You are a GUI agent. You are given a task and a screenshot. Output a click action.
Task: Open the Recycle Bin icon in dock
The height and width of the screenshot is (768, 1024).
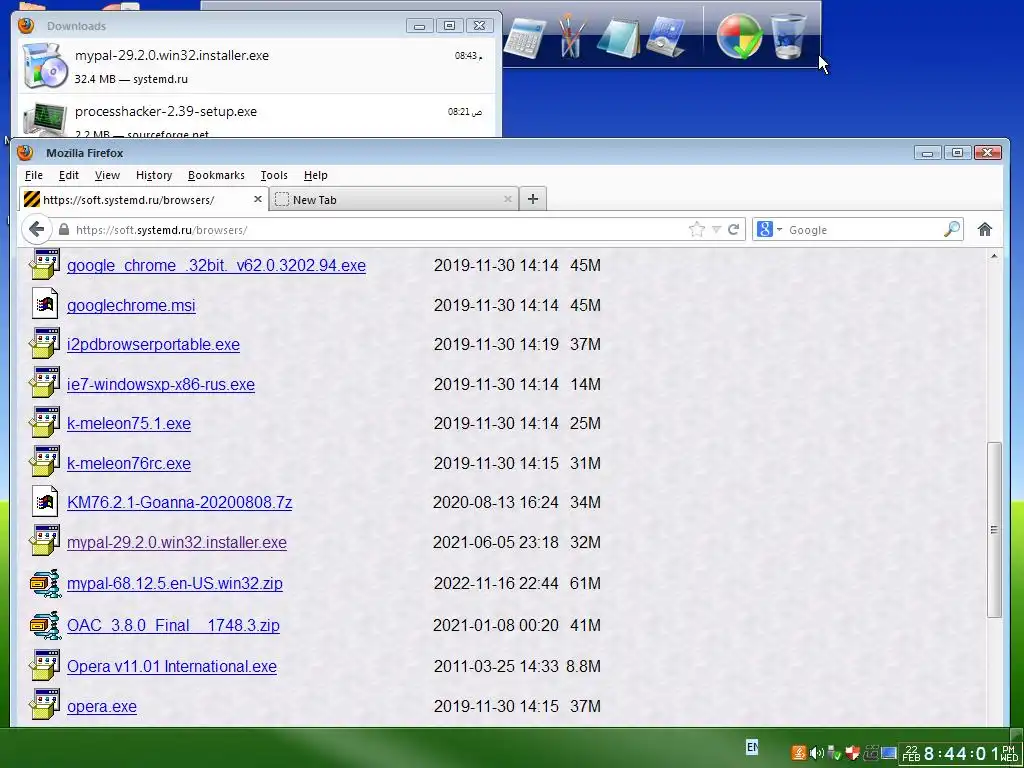pyautogui.click(x=788, y=37)
